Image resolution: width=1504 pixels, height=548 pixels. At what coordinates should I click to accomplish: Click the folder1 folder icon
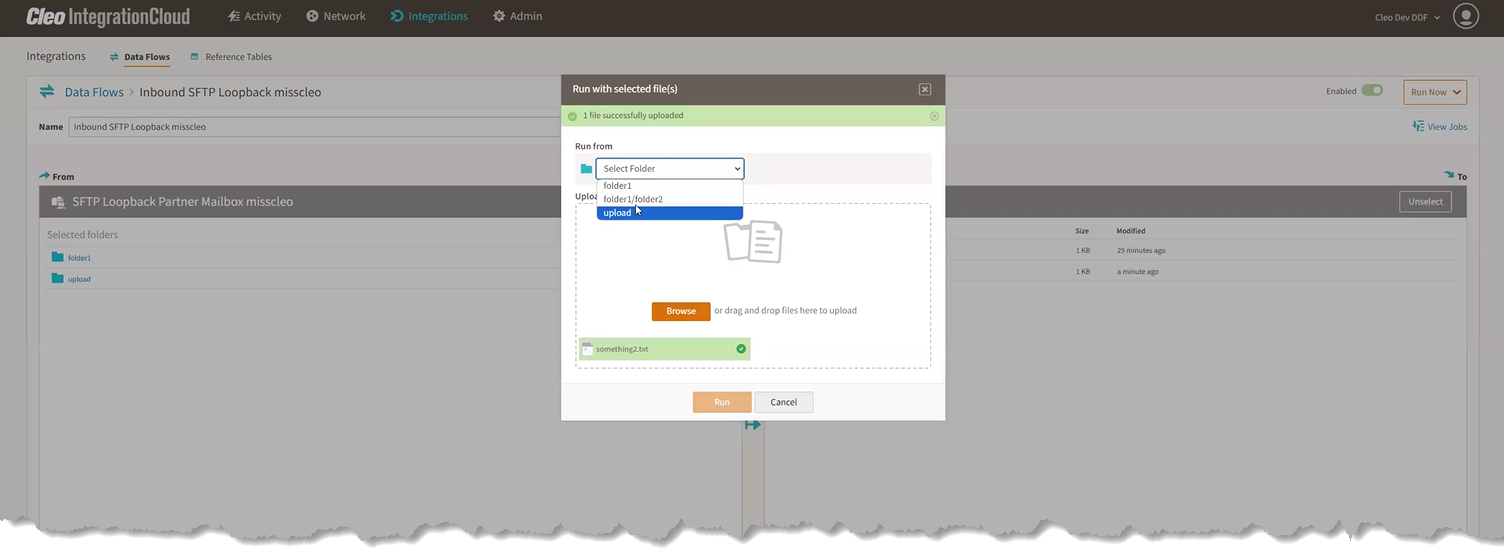[x=58, y=257]
